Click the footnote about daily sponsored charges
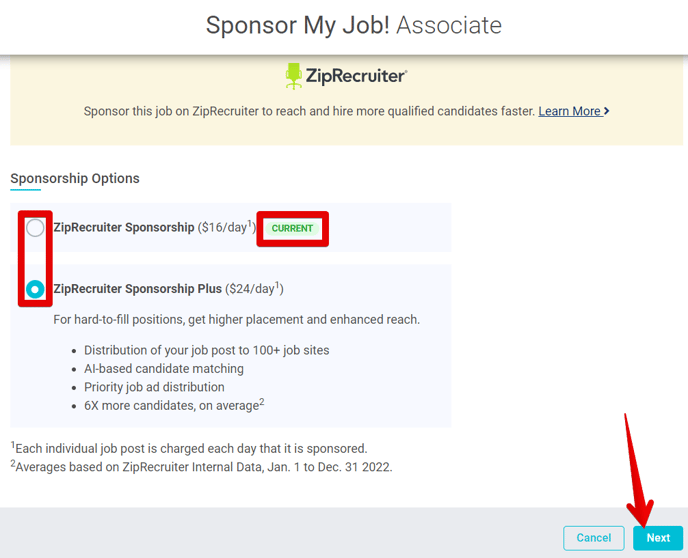This screenshot has height=558, width=688. [x=189, y=448]
